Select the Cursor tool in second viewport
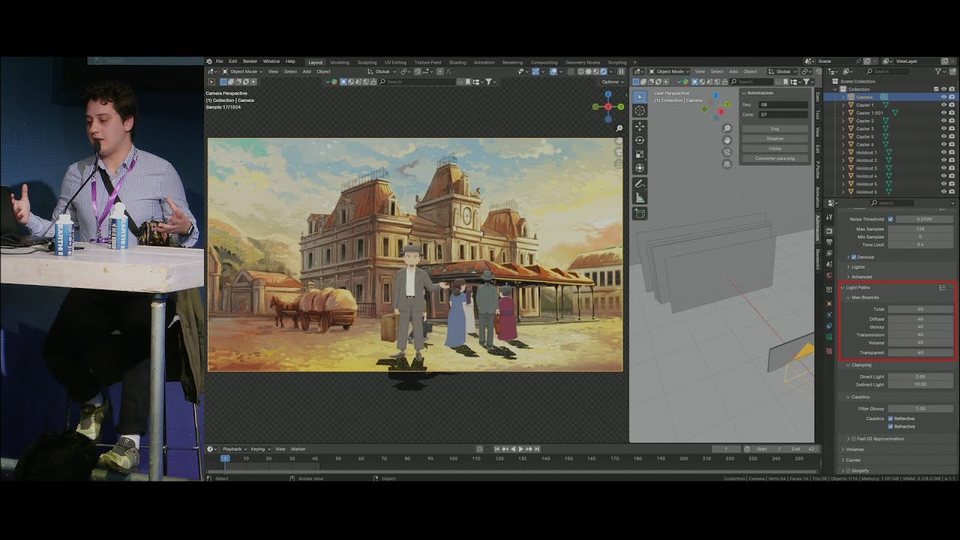This screenshot has height=540, width=960. tap(640, 111)
